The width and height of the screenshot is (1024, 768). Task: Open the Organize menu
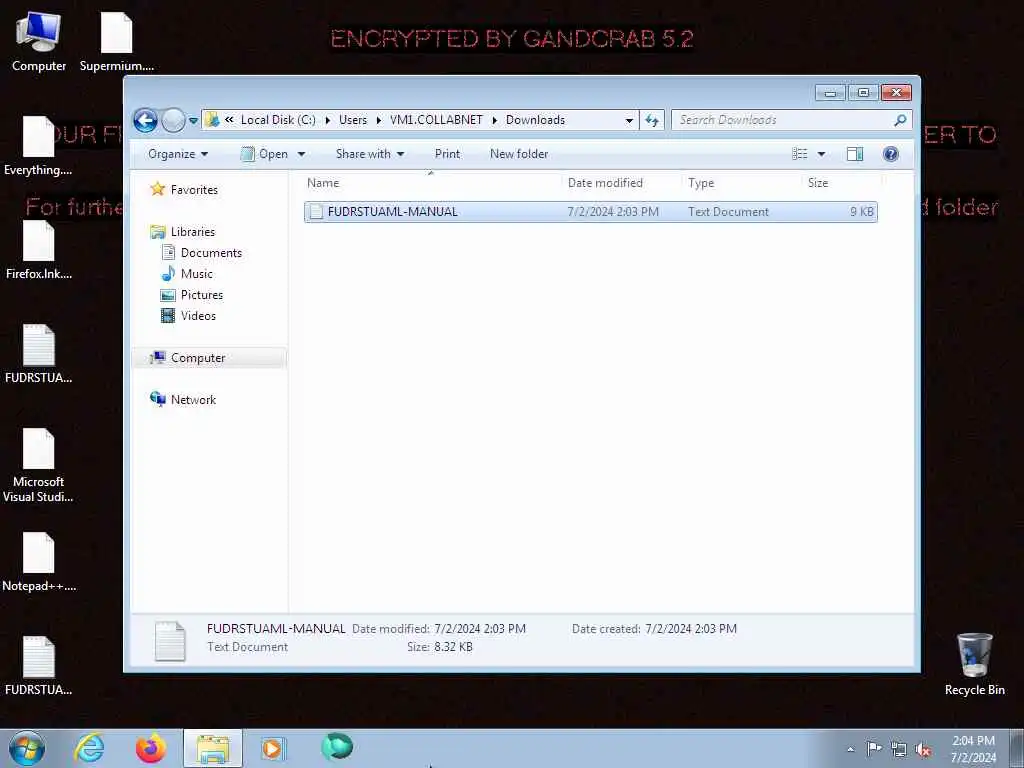(178, 154)
